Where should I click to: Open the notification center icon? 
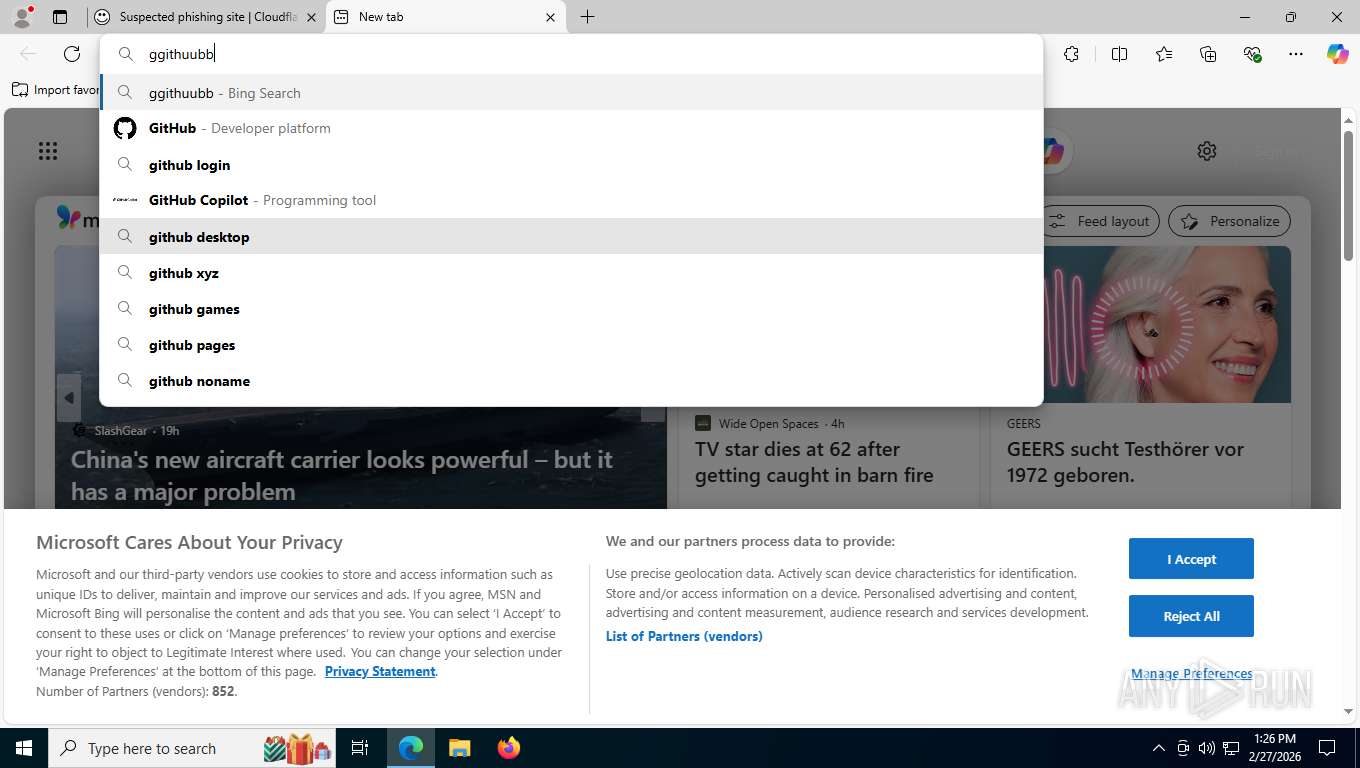click(x=1327, y=748)
